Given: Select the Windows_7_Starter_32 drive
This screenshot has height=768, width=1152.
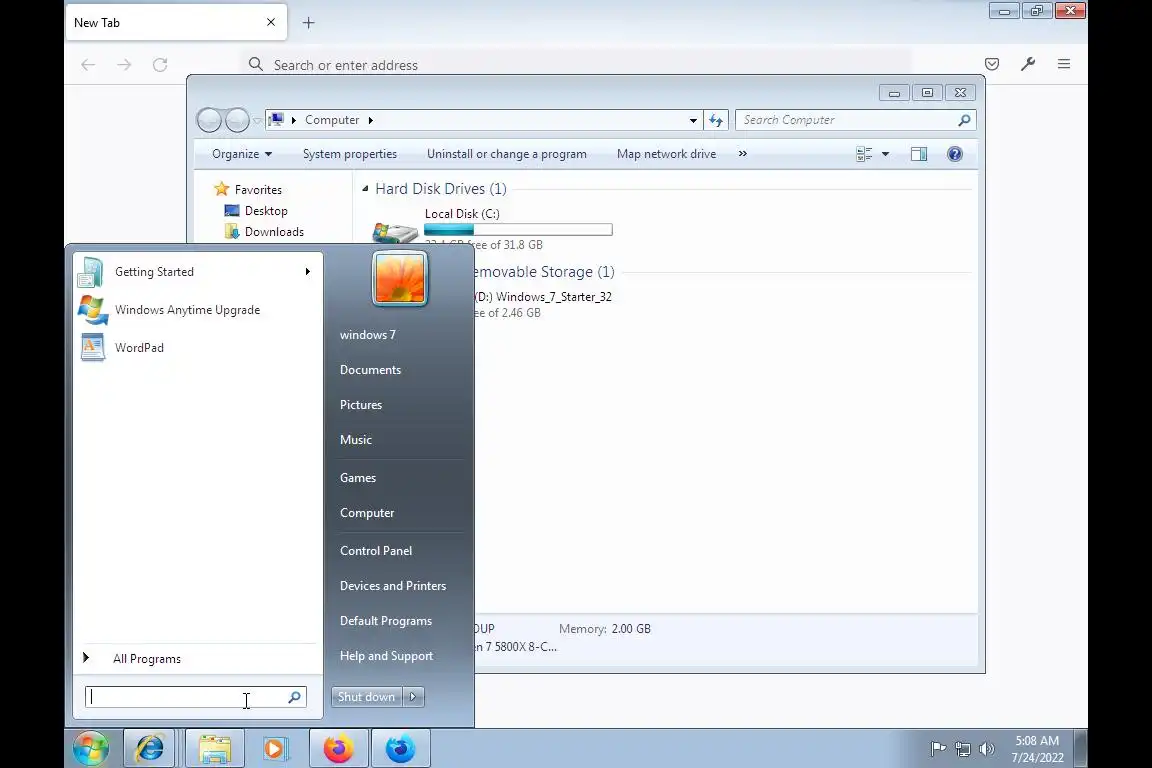Looking at the screenshot, I should point(543,297).
